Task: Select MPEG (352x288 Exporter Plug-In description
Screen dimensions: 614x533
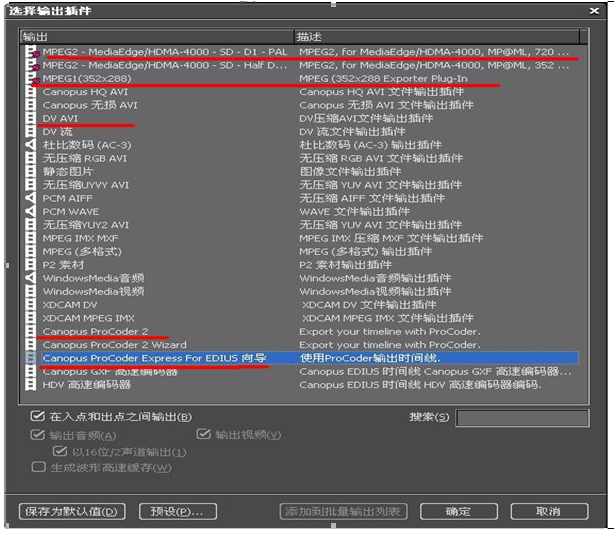Action: pyautogui.click(x=383, y=79)
